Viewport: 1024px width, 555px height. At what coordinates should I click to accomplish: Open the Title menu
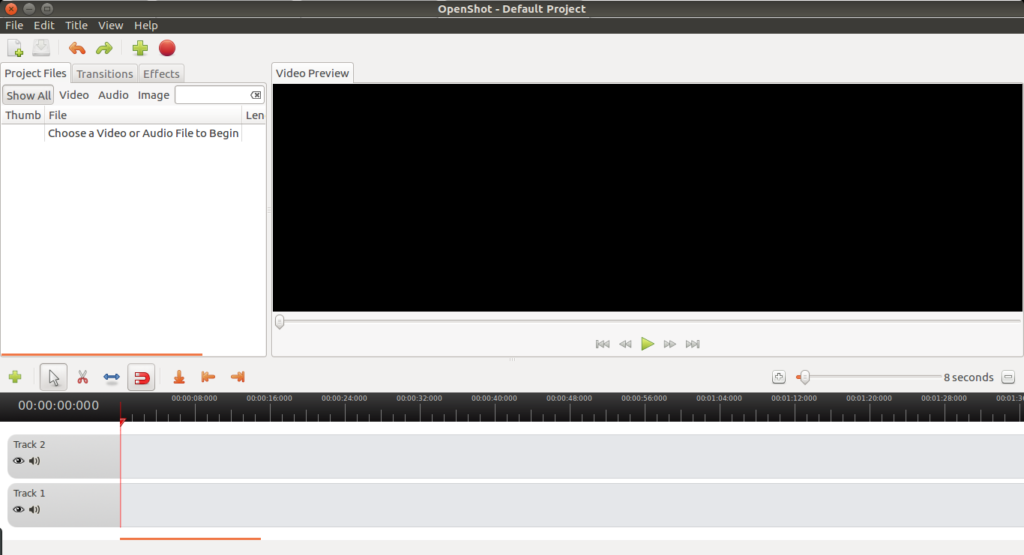pos(76,25)
